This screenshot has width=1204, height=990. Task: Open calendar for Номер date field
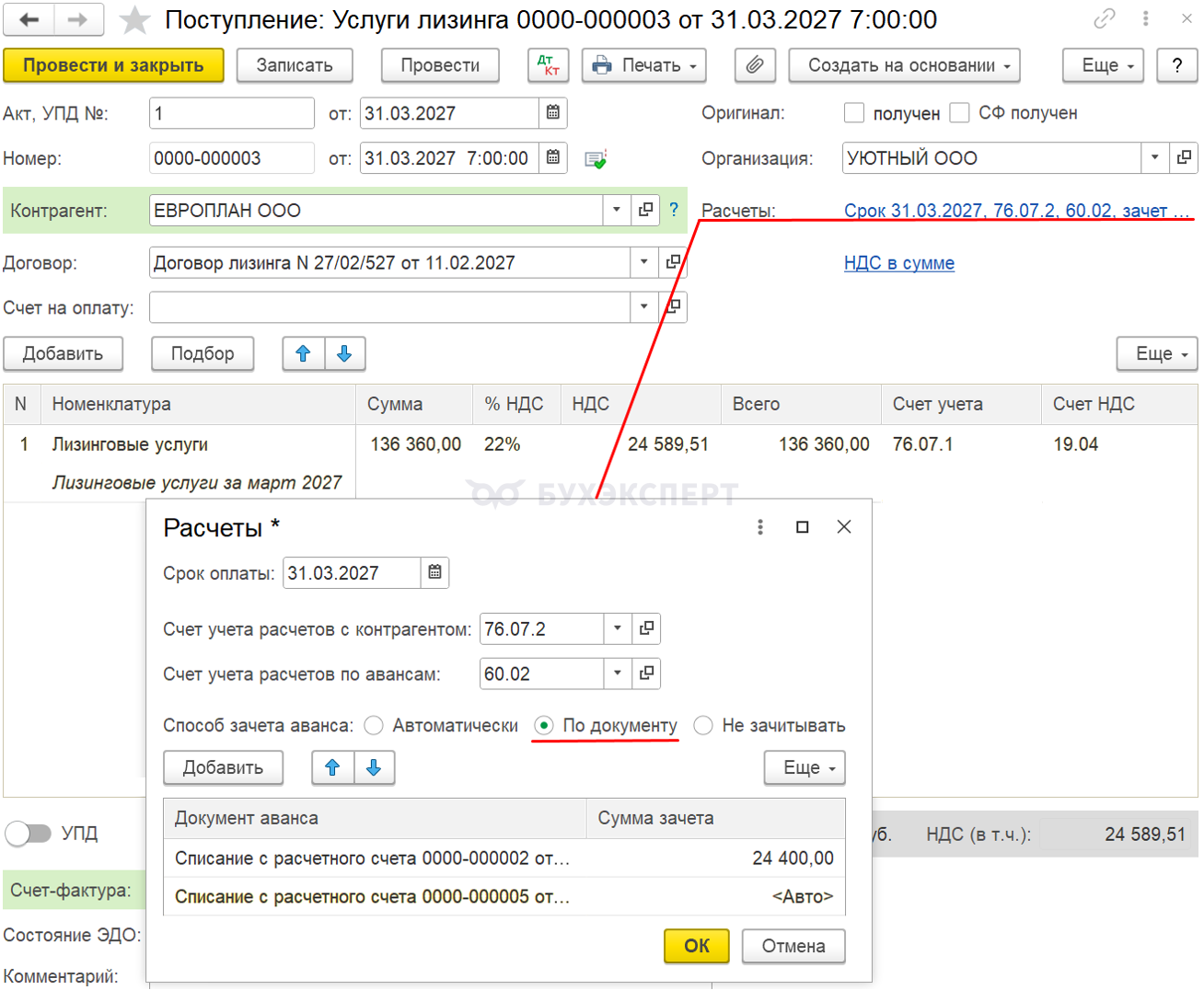click(553, 157)
